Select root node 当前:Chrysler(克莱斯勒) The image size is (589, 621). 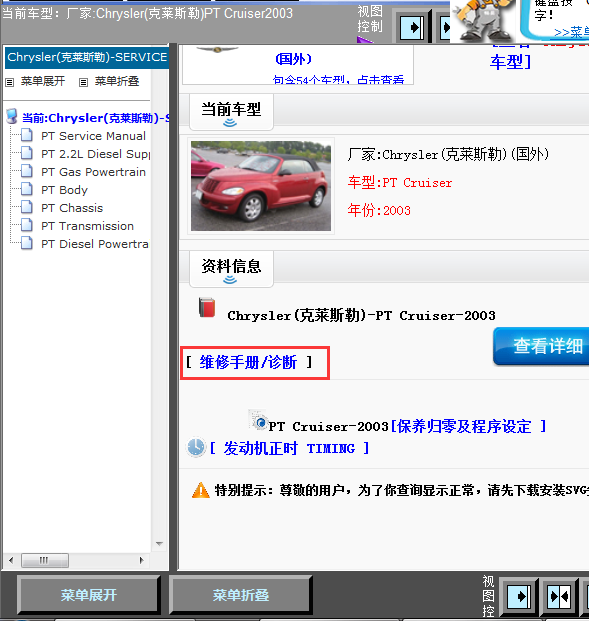click(x=95, y=118)
